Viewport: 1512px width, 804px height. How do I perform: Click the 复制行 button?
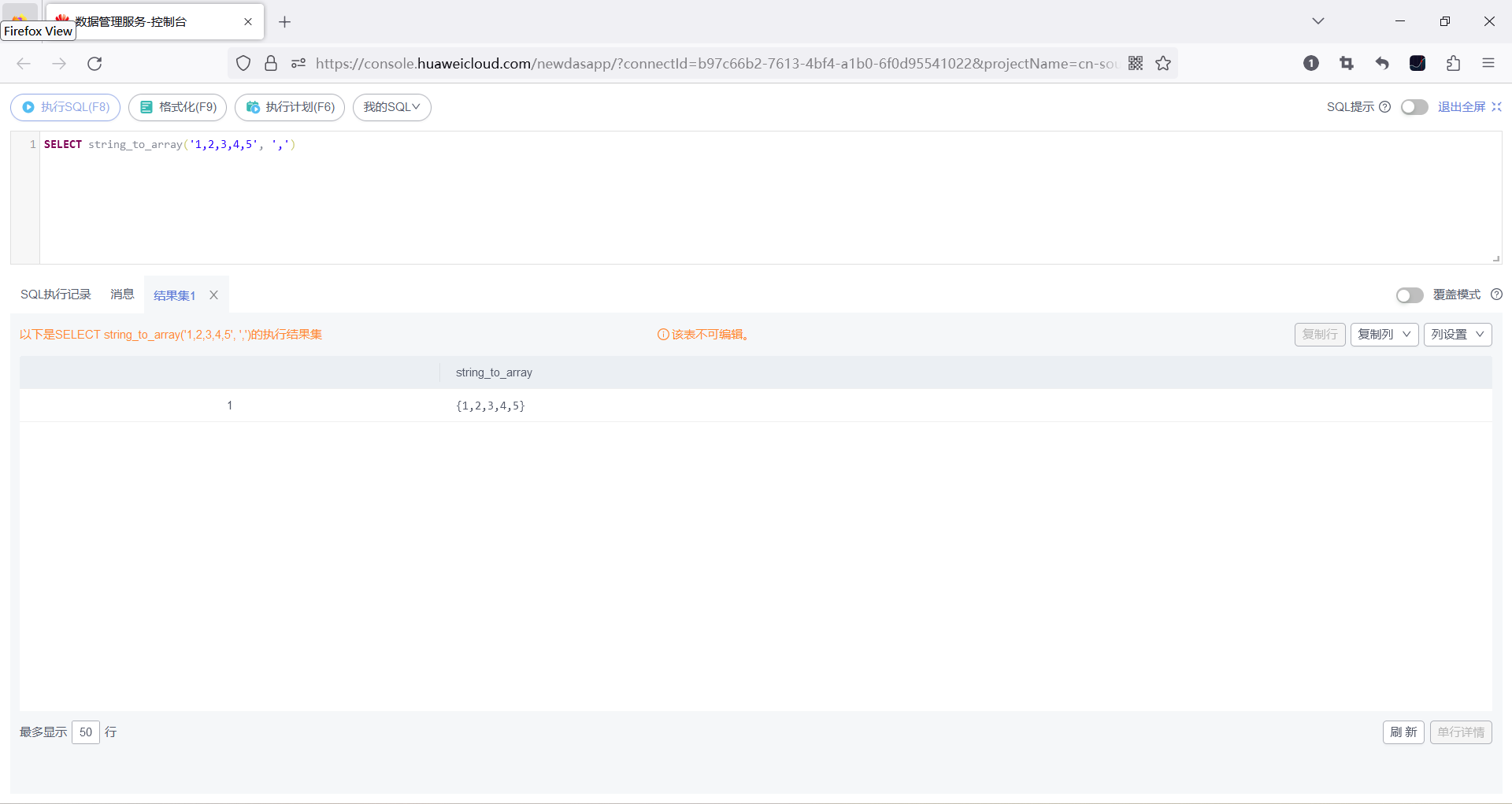1320,335
